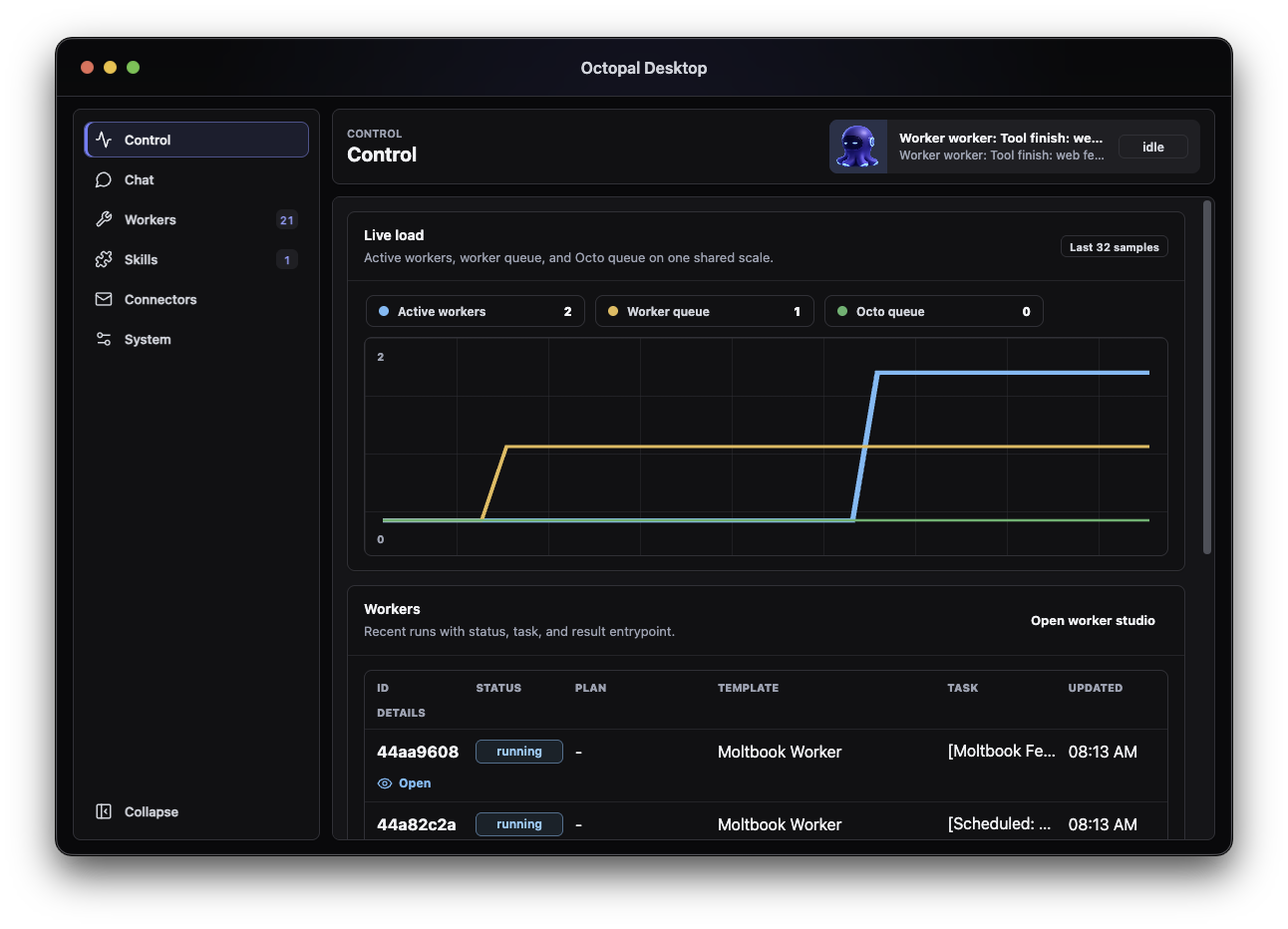Click worker ID 44aa9608

pos(418,752)
